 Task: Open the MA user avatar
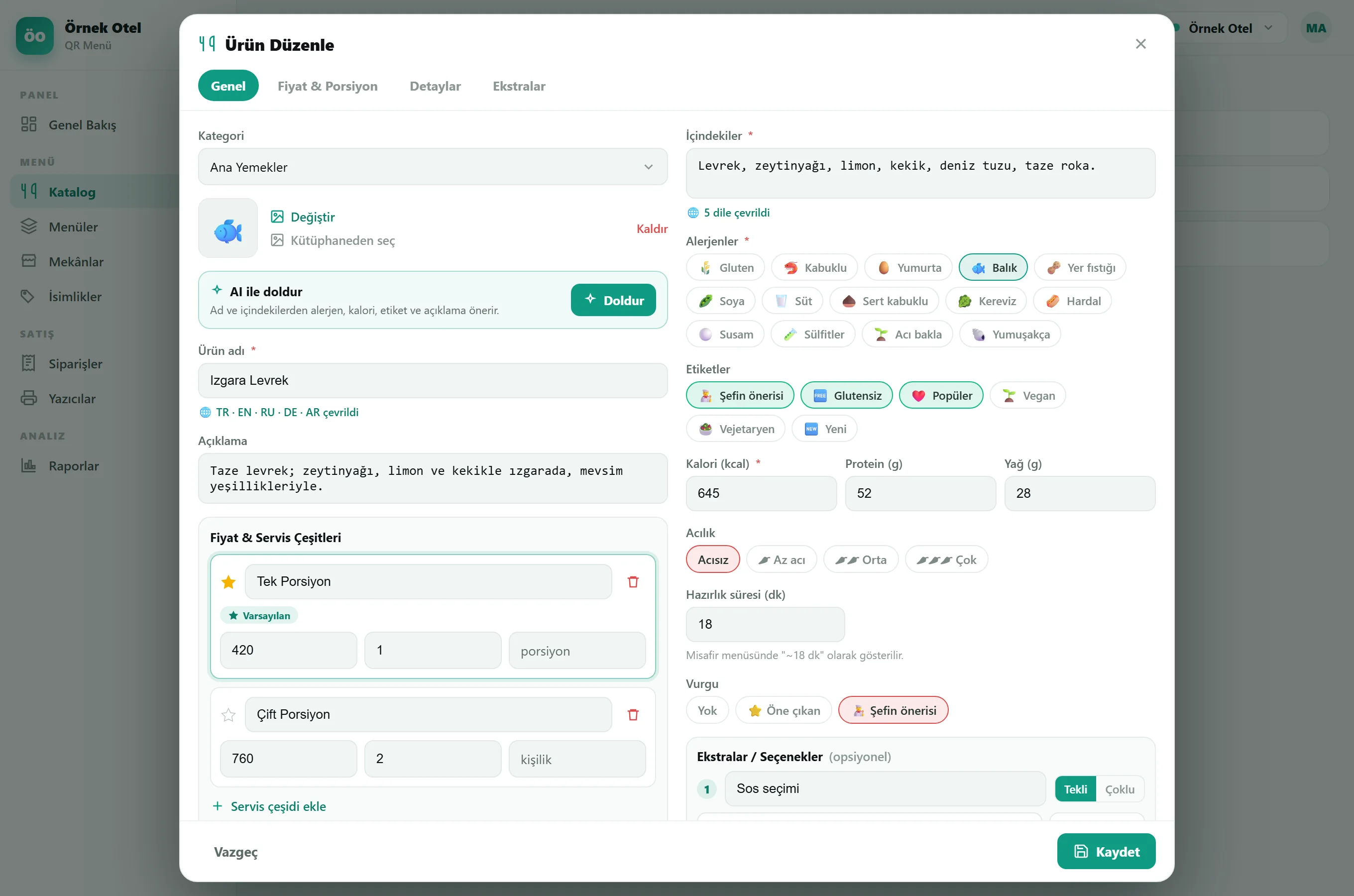pyautogui.click(x=1316, y=28)
